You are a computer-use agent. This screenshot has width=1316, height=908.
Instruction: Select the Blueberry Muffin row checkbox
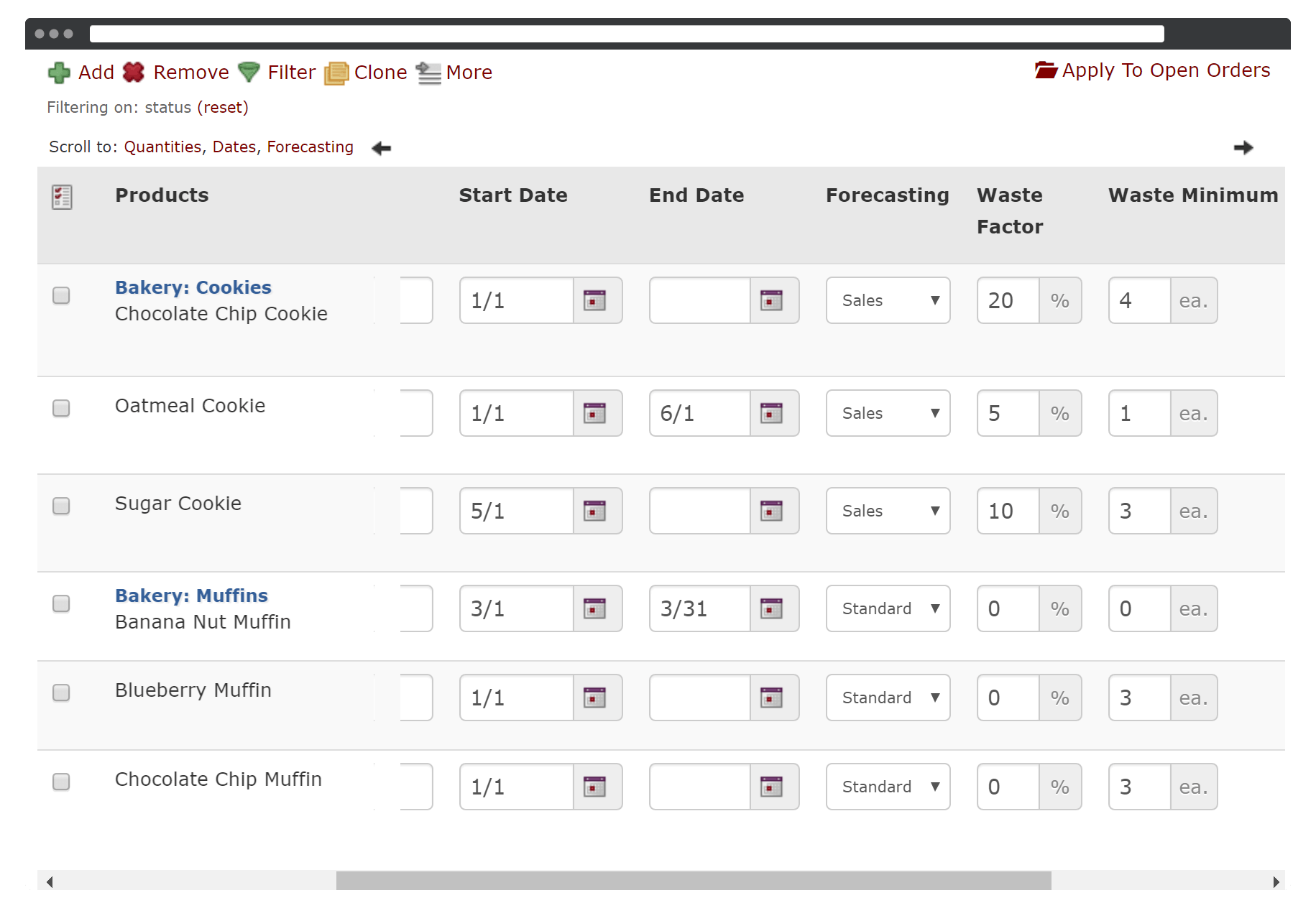coord(62,692)
